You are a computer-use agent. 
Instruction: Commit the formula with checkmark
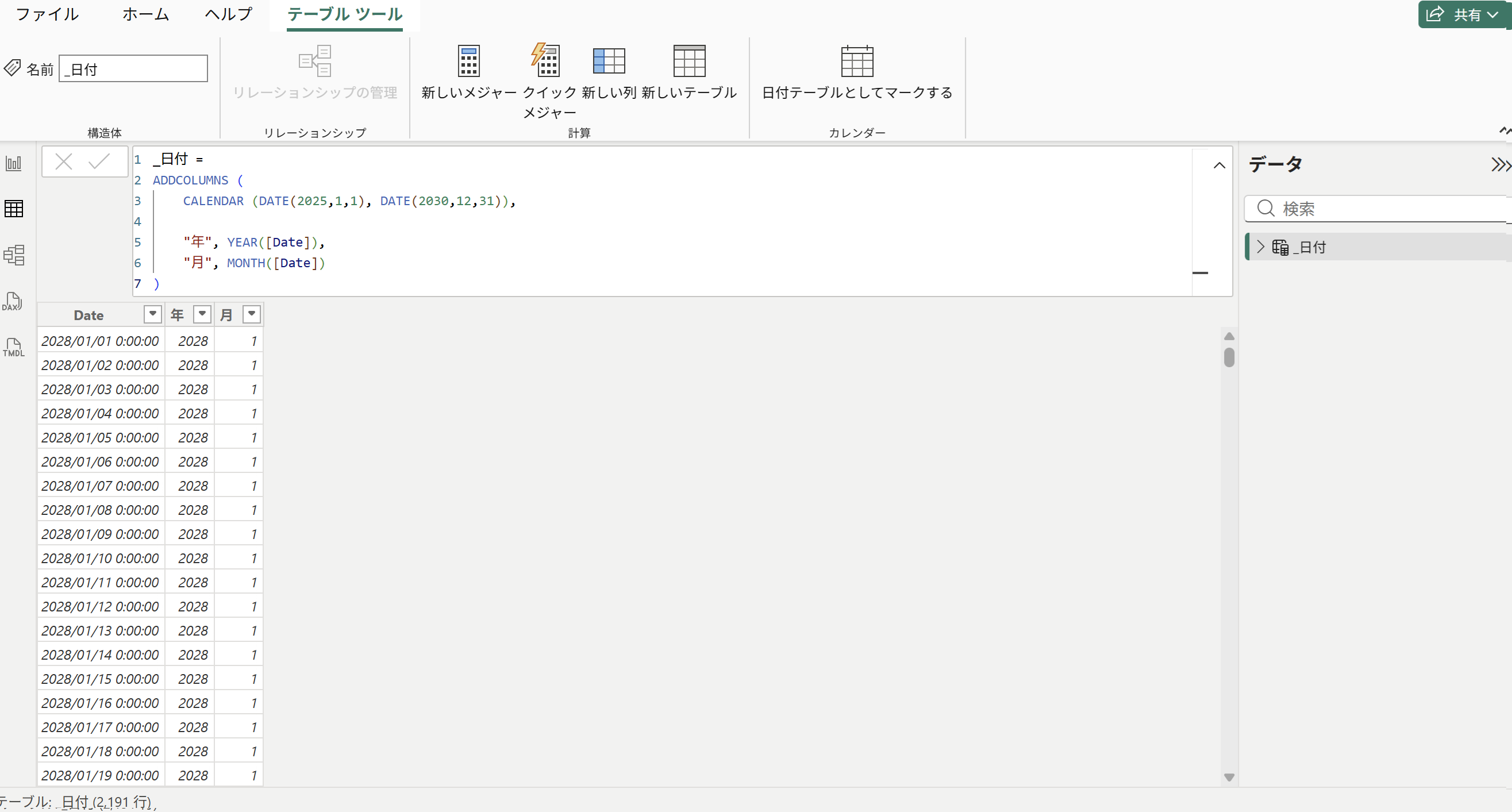click(x=99, y=161)
